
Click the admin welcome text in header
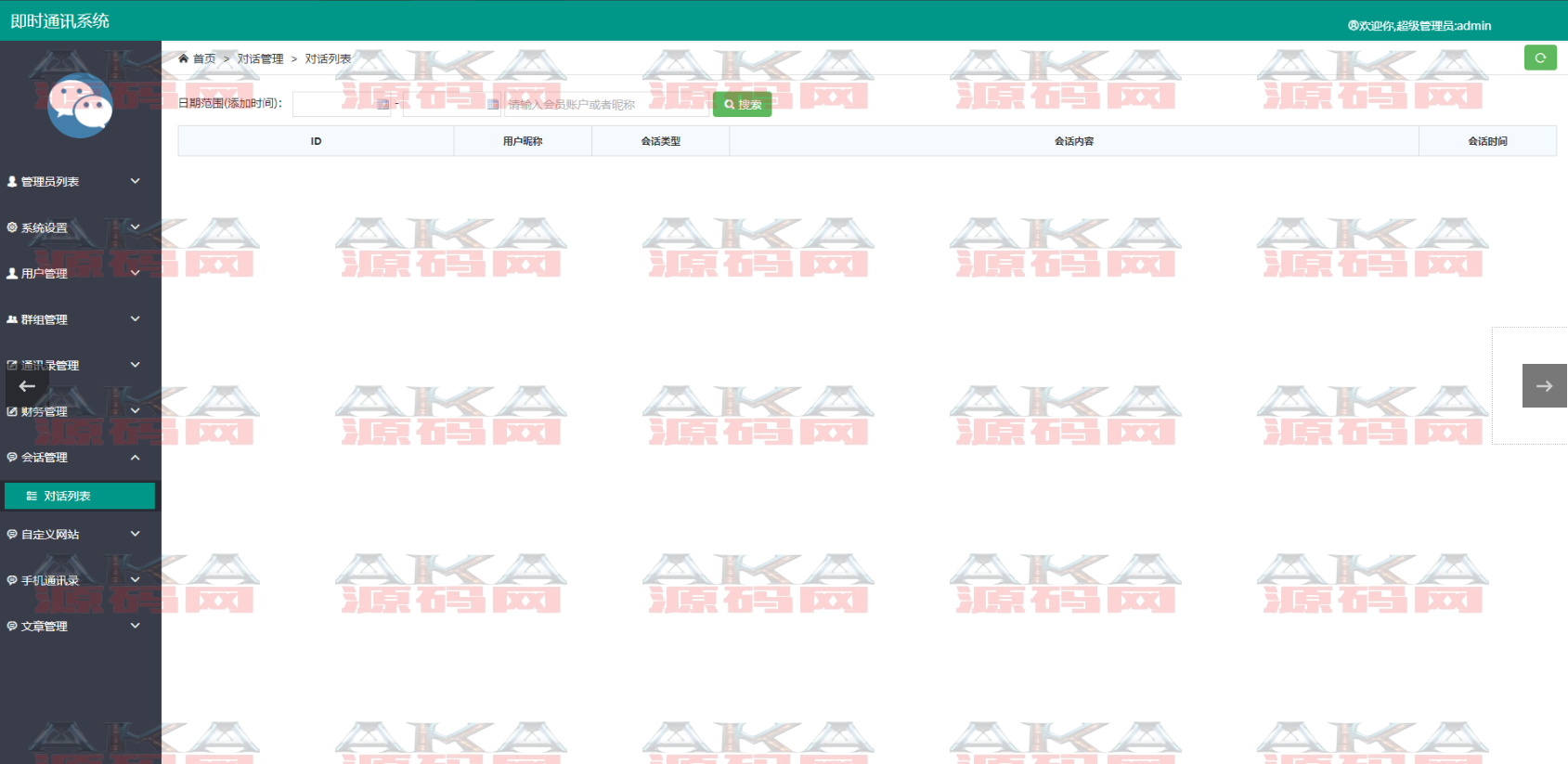coord(1419,26)
